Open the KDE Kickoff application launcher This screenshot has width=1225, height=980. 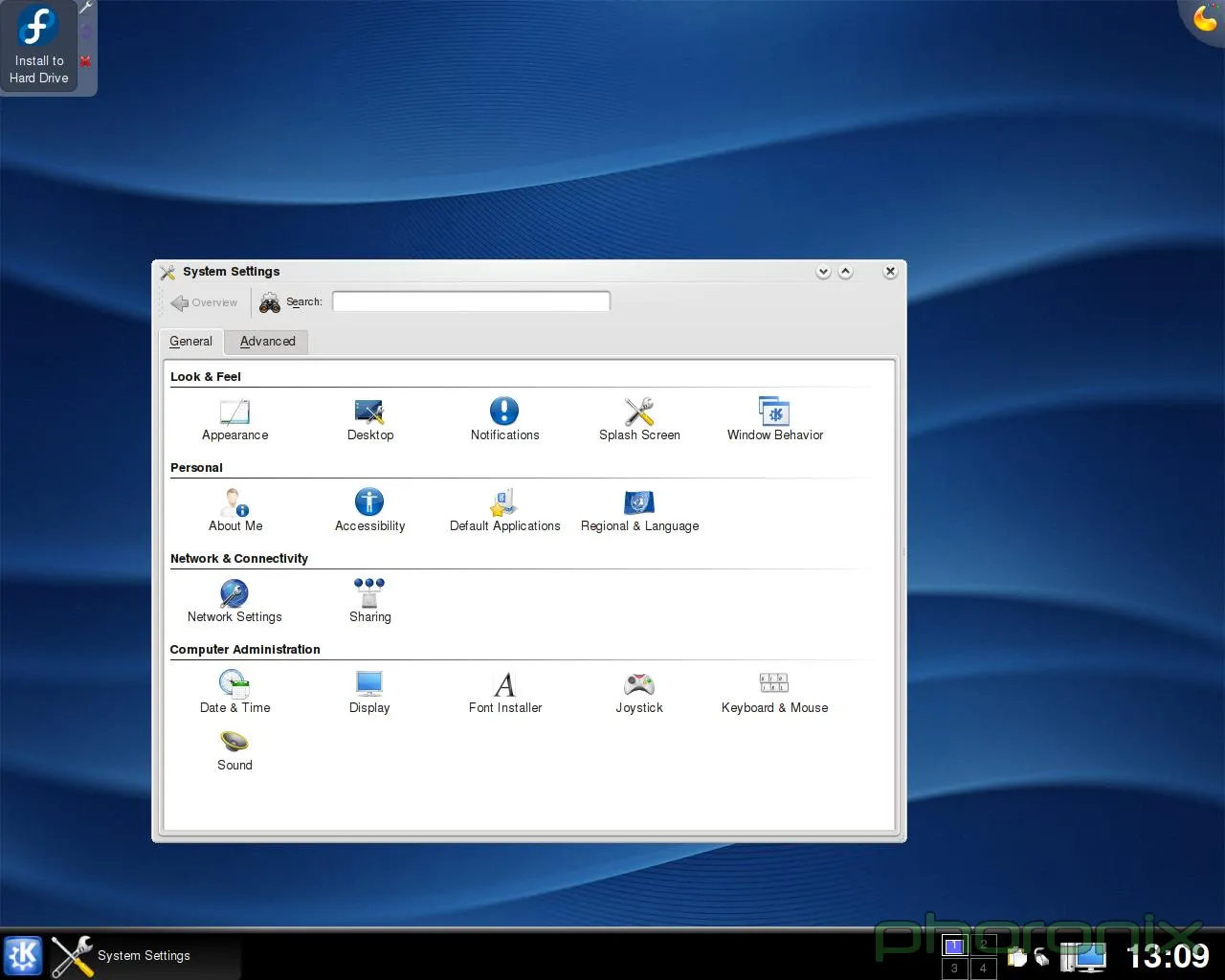[x=23, y=955]
